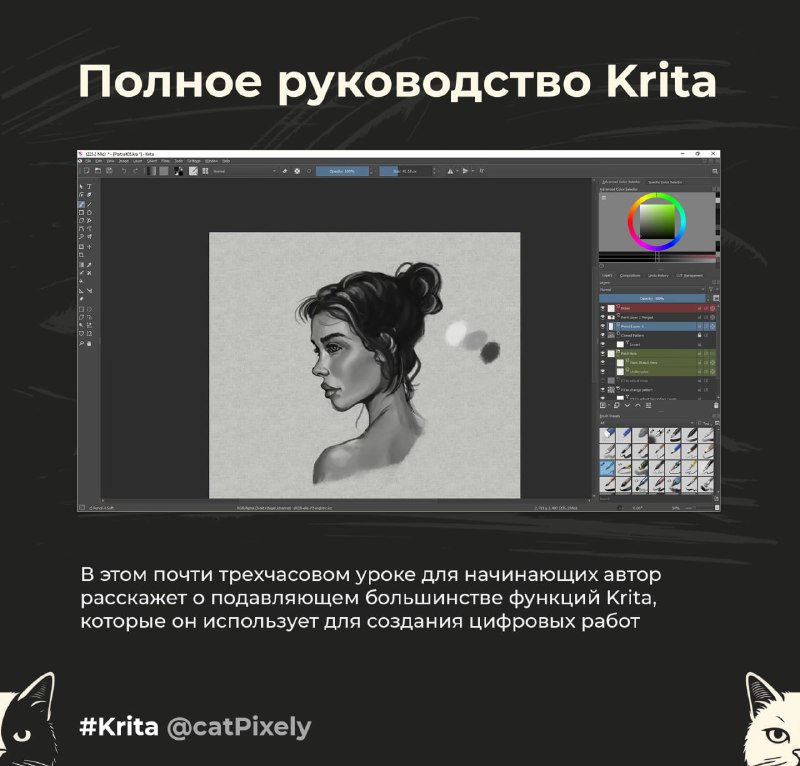Image resolution: width=800 pixels, height=766 pixels.
Task: Open the foreground/background color swatch
Action: click(178, 171)
